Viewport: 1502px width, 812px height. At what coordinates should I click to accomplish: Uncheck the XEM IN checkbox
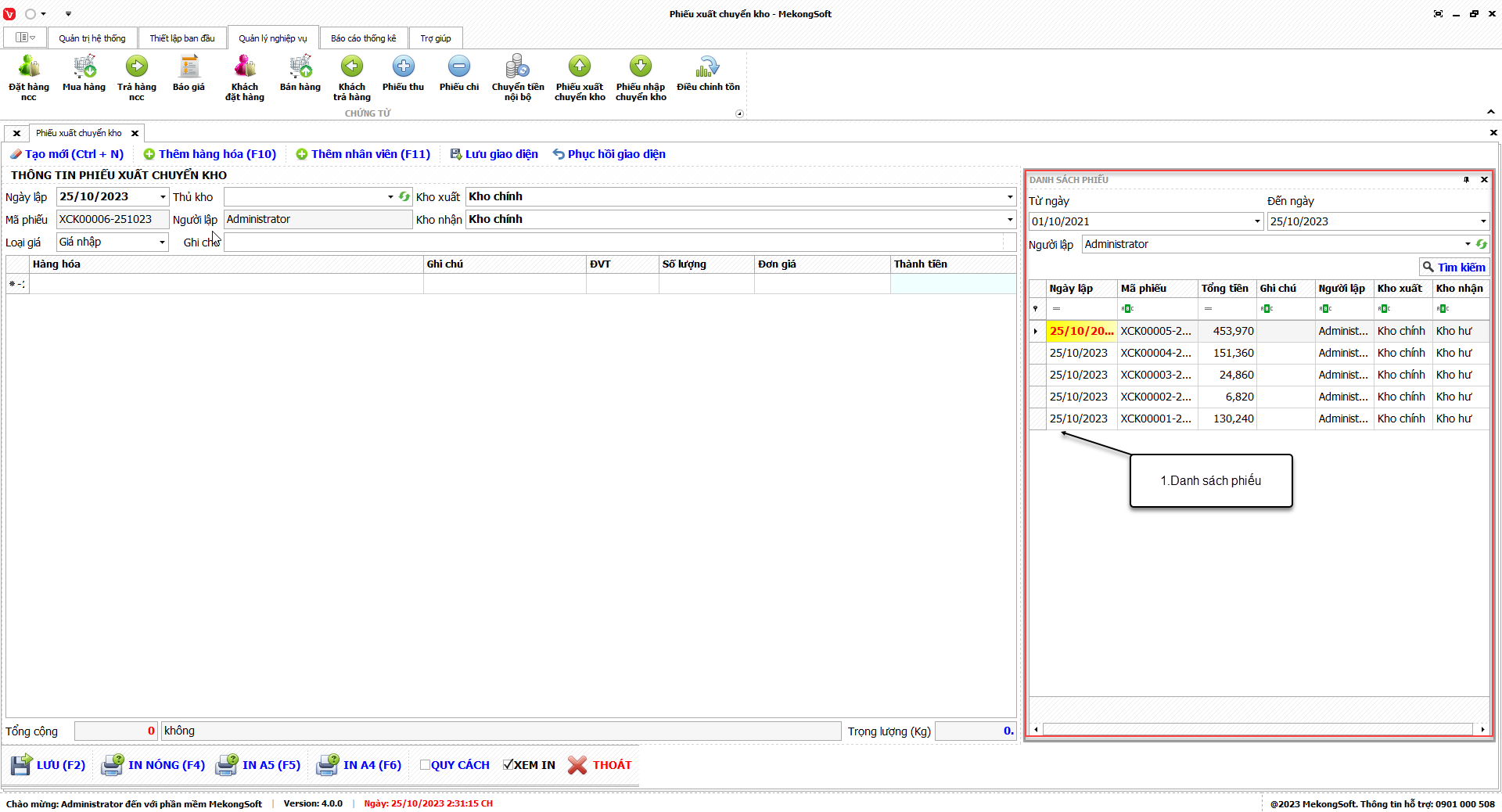click(x=508, y=765)
